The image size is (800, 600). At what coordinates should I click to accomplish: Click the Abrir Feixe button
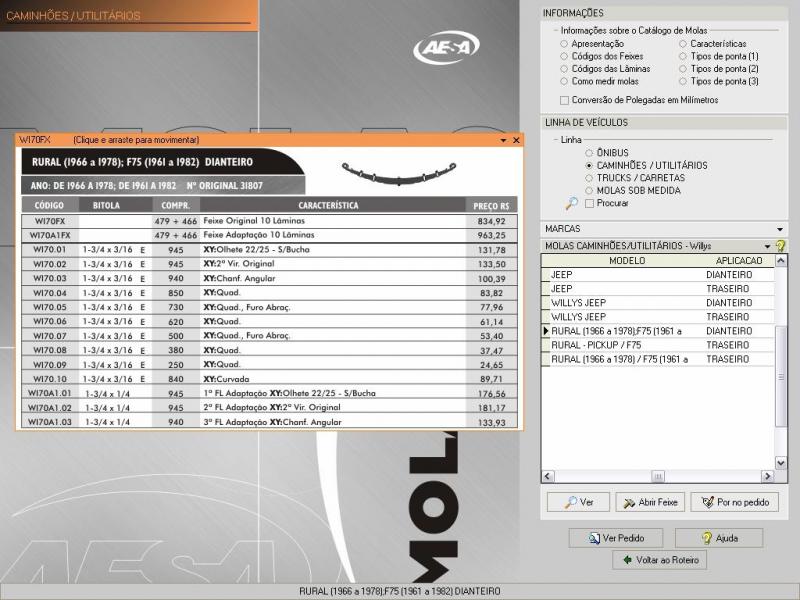(x=650, y=502)
